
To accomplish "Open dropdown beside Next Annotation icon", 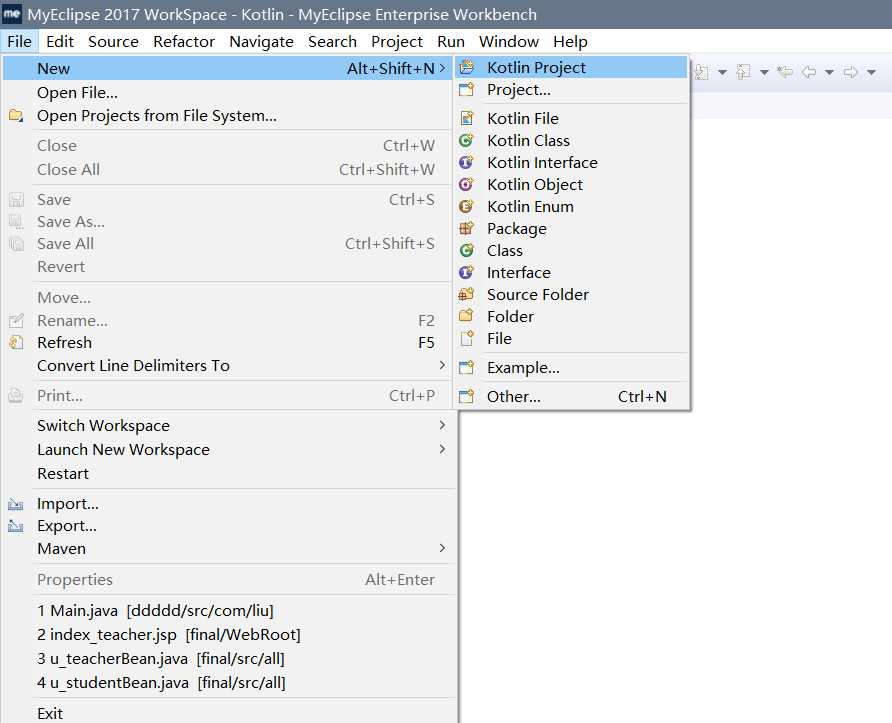I will 722,72.
